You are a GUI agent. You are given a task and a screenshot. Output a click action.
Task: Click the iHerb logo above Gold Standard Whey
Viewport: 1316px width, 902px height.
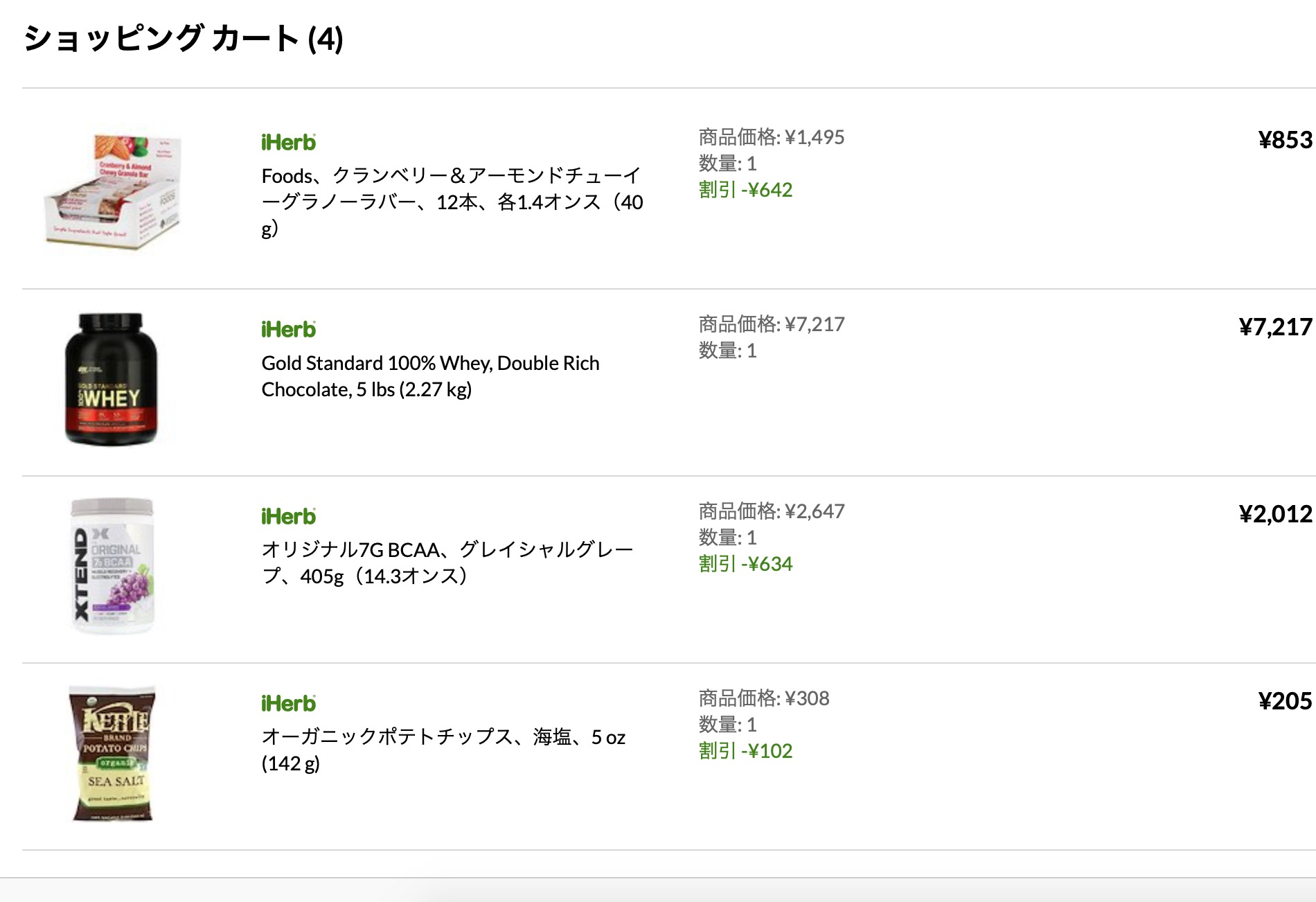click(x=288, y=330)
